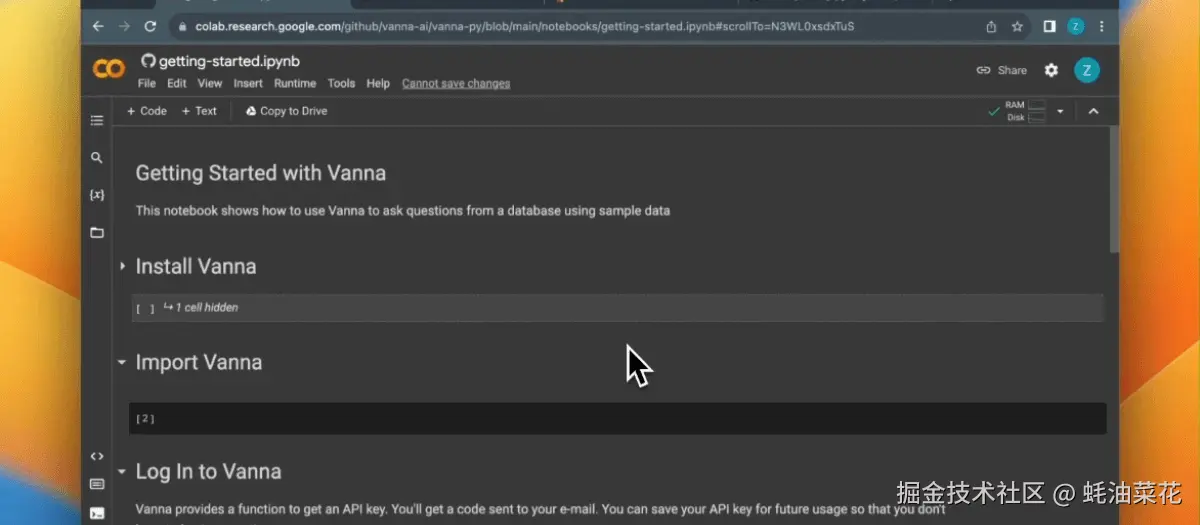Viewport: 1200px width, 525px height.
Task: Expand the Install Vanna section
Action: point(122,266)
